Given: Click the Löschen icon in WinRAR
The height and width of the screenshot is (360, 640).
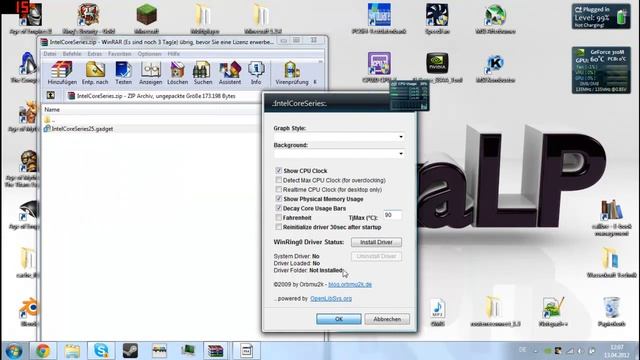Looking at the screenshot, I should (178, 73).
